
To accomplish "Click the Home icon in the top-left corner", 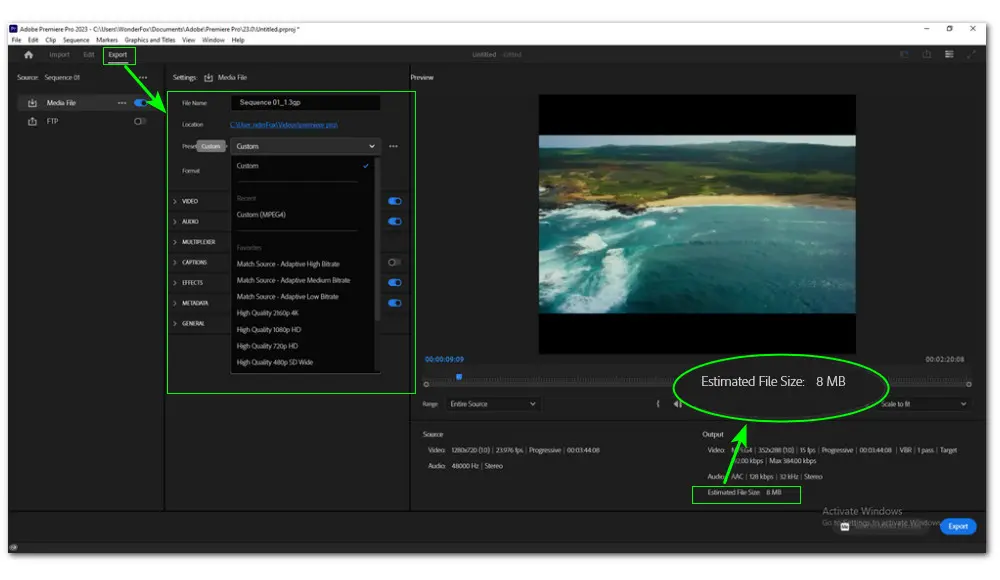I will 29,55.
